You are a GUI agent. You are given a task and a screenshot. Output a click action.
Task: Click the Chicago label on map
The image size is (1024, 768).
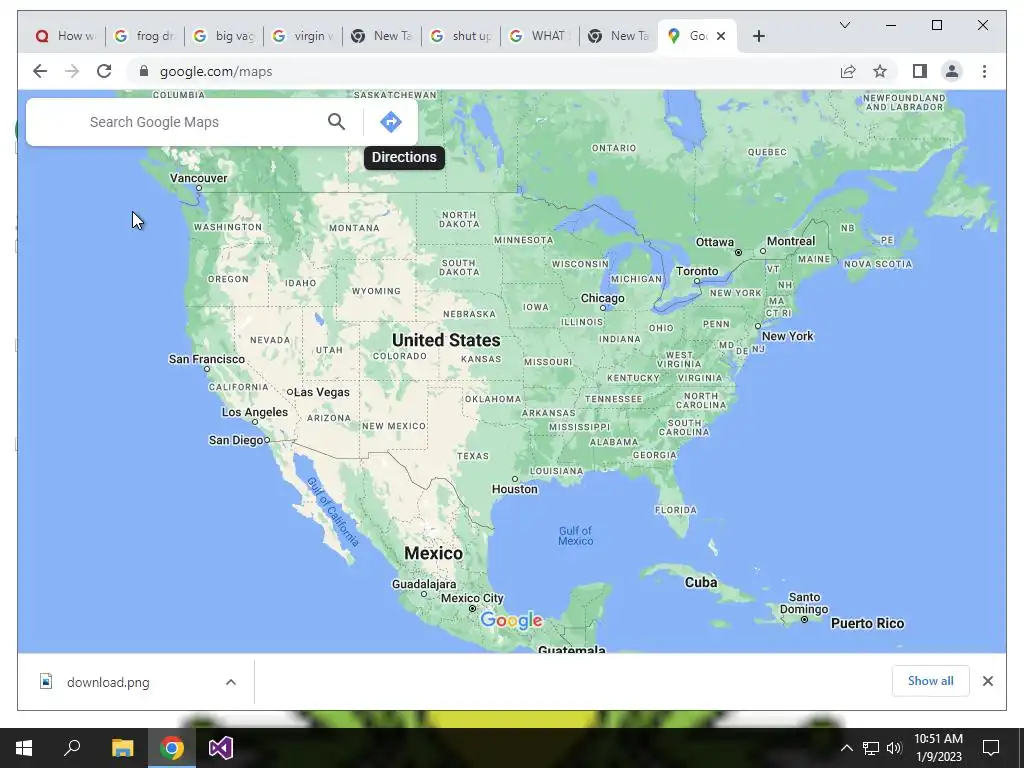602,298
